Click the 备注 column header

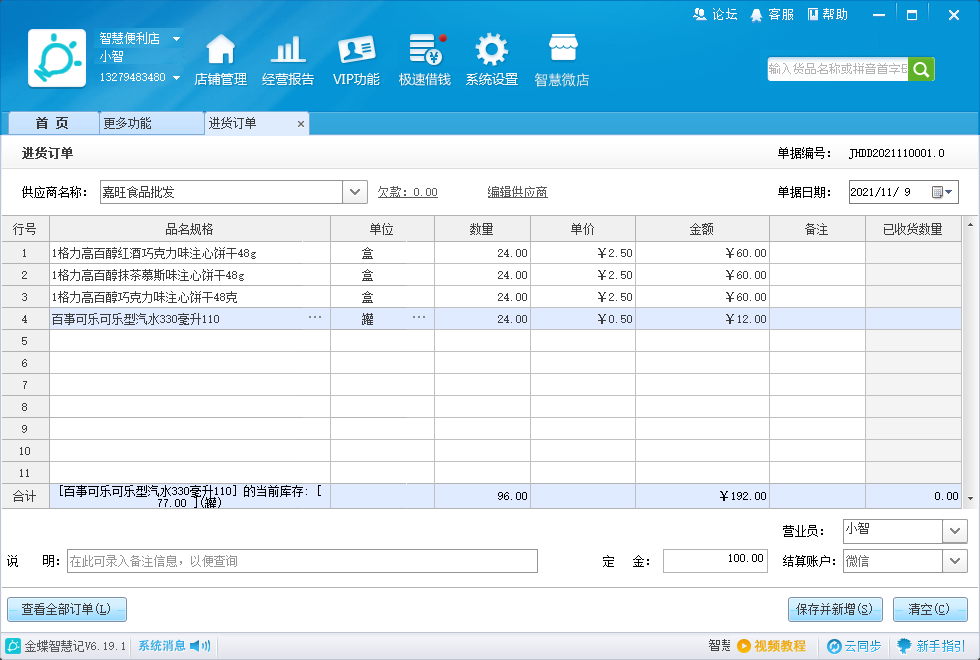point(817,229)
